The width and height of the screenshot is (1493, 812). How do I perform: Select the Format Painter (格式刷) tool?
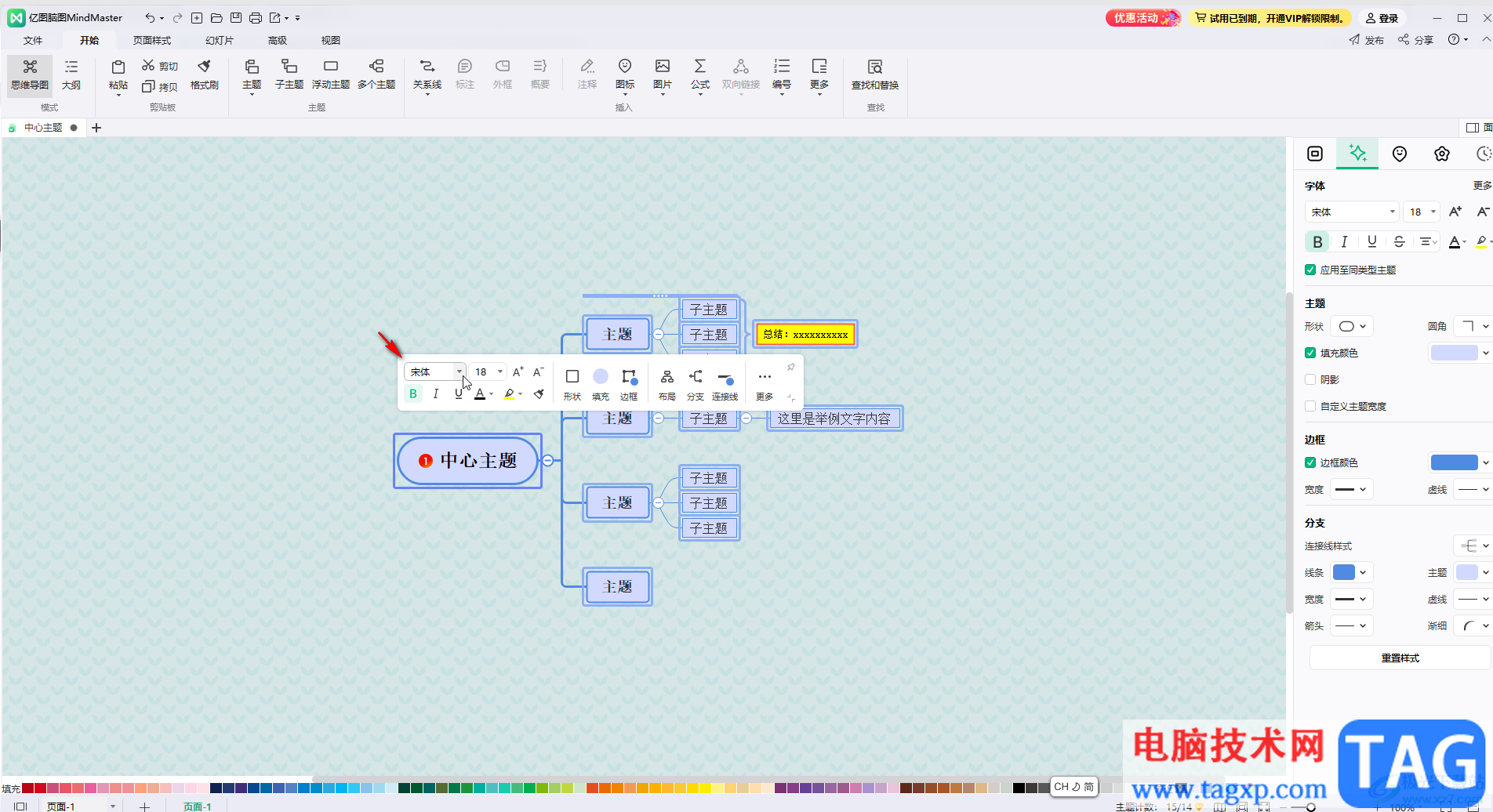pos(204,74)
